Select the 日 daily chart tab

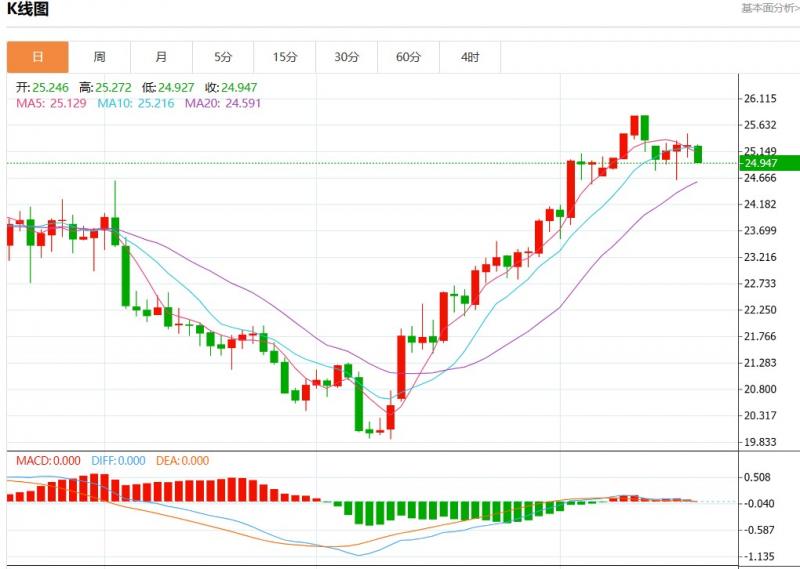38,57
